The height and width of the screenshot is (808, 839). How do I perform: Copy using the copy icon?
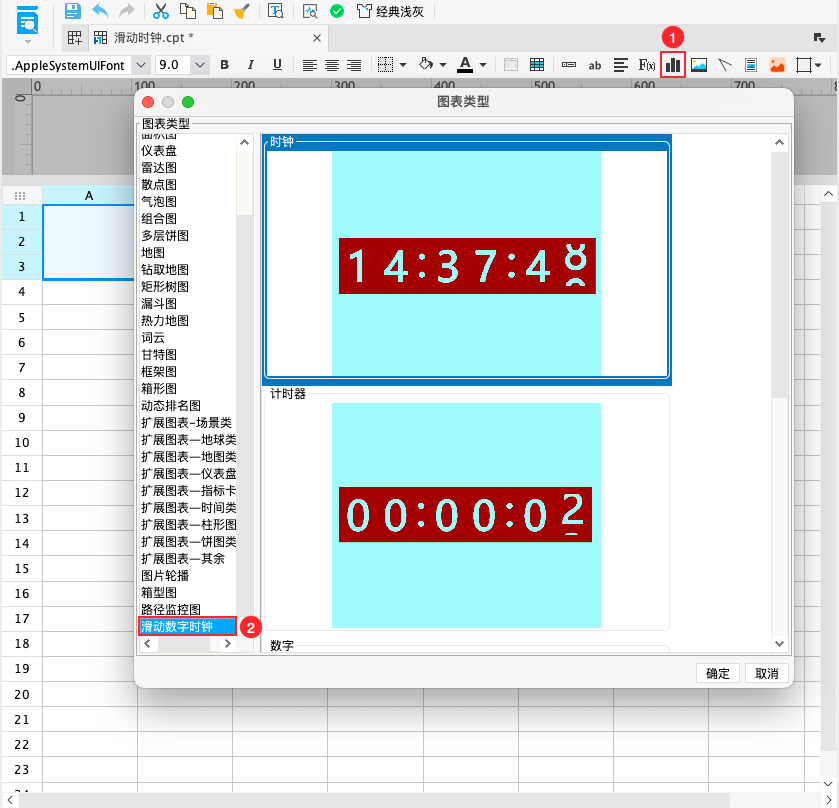click(187, 11)
